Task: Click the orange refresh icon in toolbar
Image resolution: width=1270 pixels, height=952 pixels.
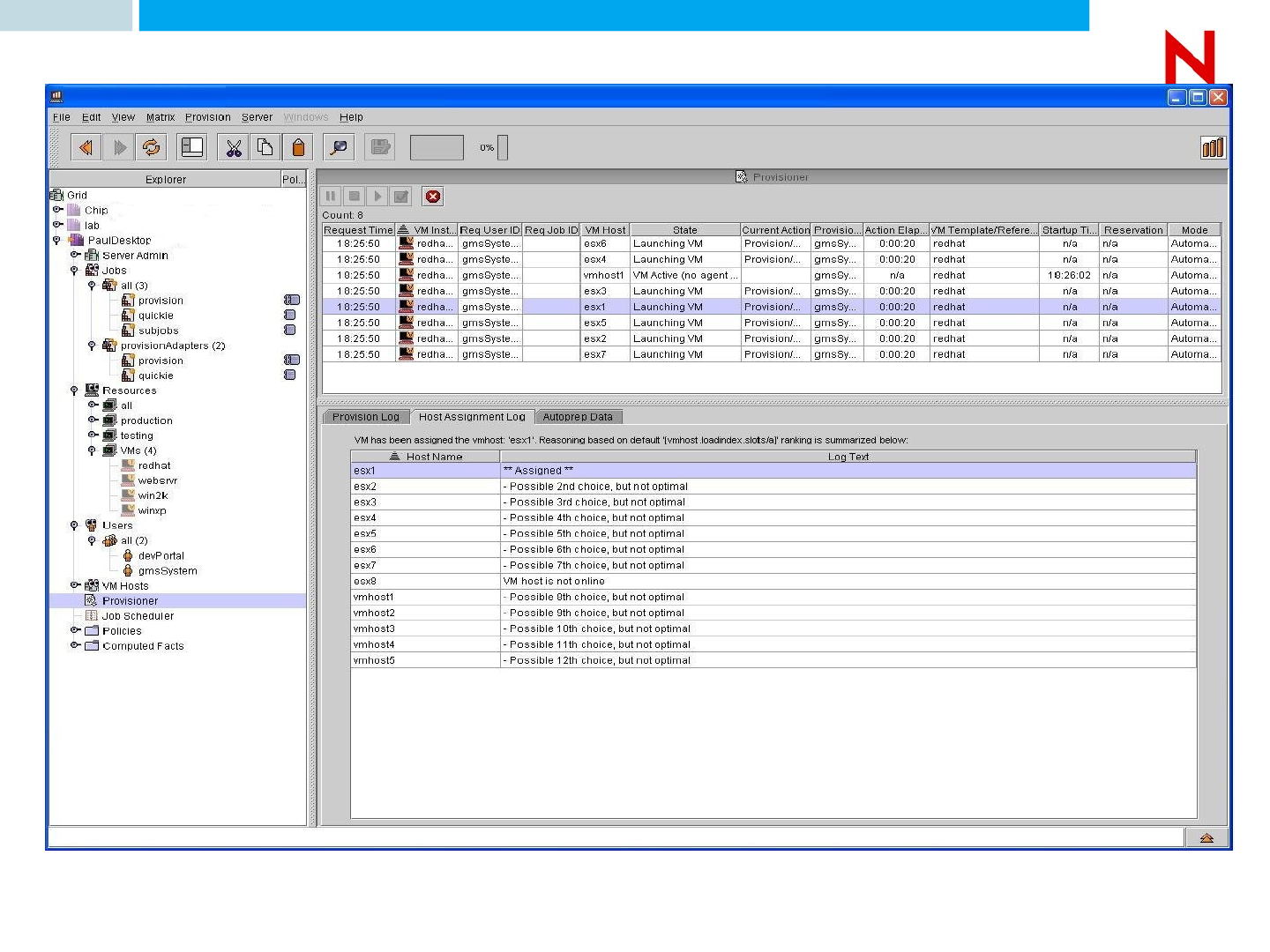Action: point(152,148)
